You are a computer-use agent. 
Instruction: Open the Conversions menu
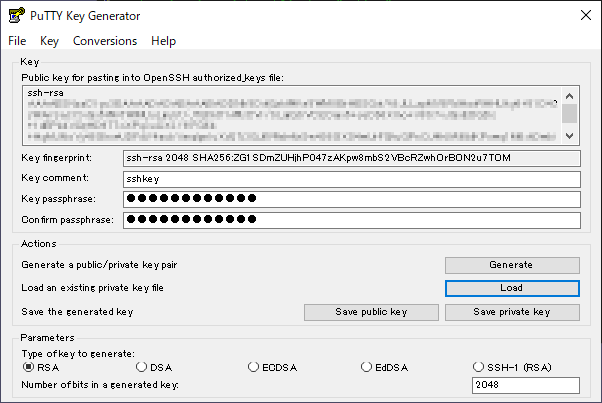click(105, 41)
